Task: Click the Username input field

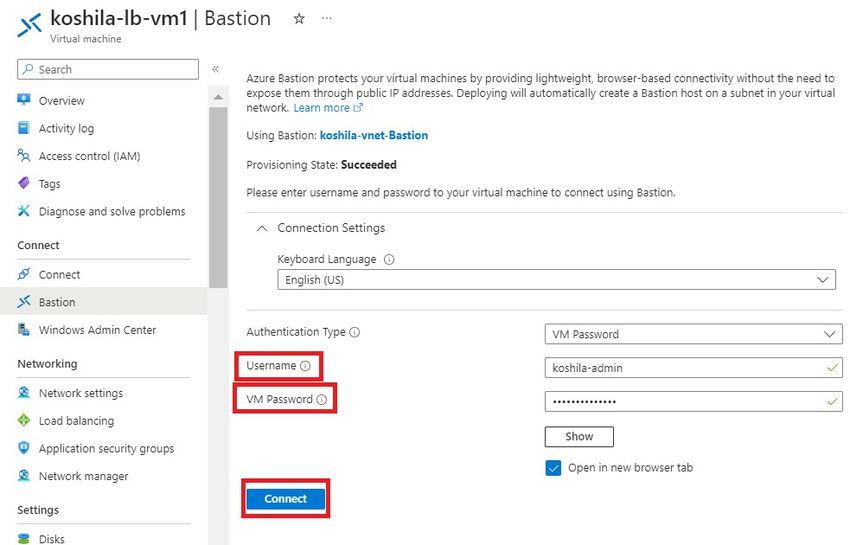Action: (x=685, y=368)
